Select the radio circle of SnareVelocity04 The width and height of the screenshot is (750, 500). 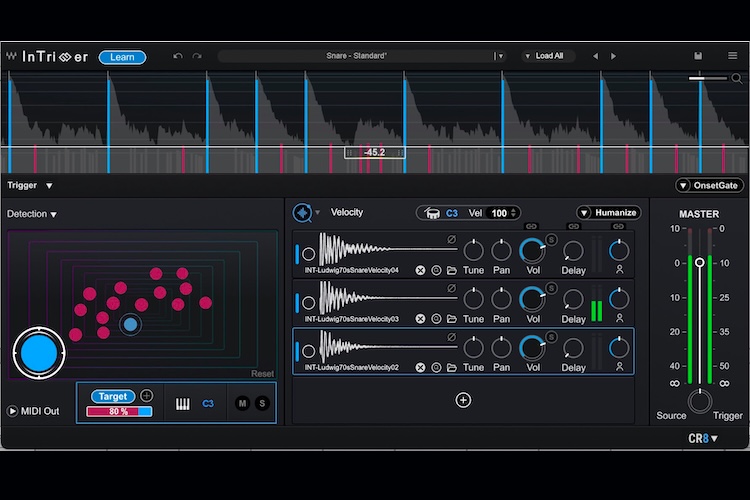click(309, 254)
